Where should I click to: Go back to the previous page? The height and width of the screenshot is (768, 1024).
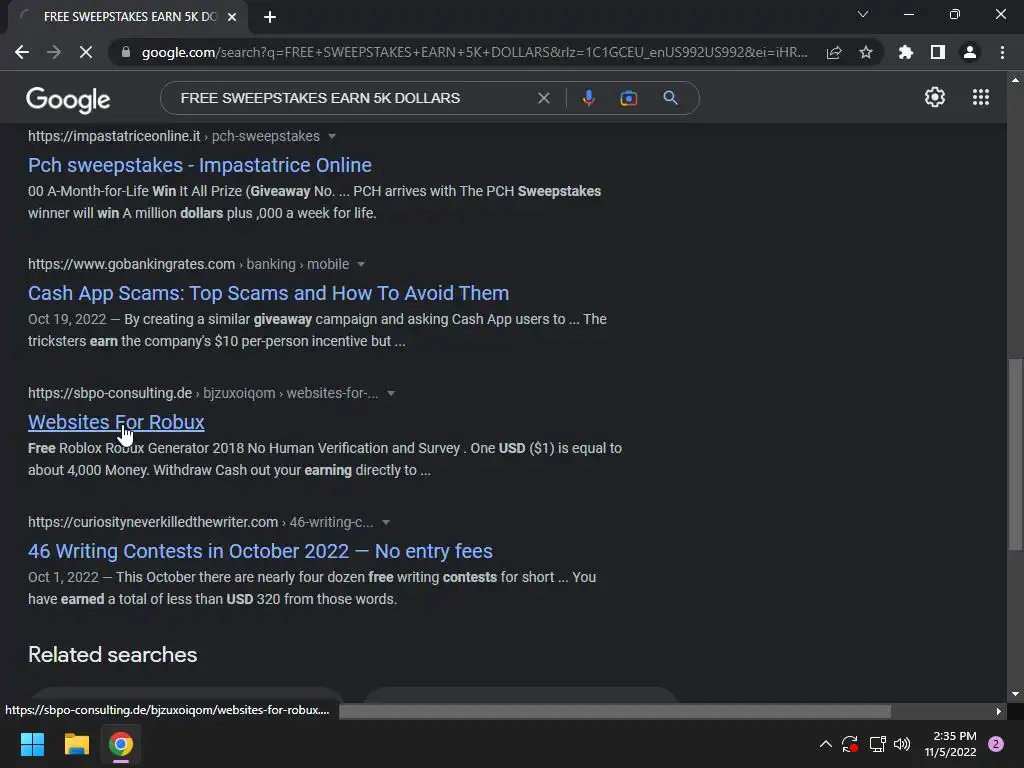(22, 52)
